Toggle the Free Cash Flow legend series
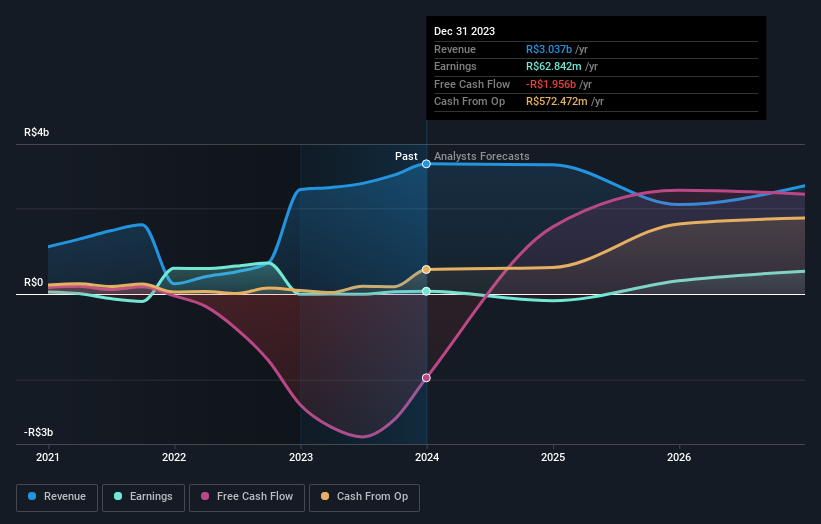Viewport: 821px width, 524px height. (247, 497)
